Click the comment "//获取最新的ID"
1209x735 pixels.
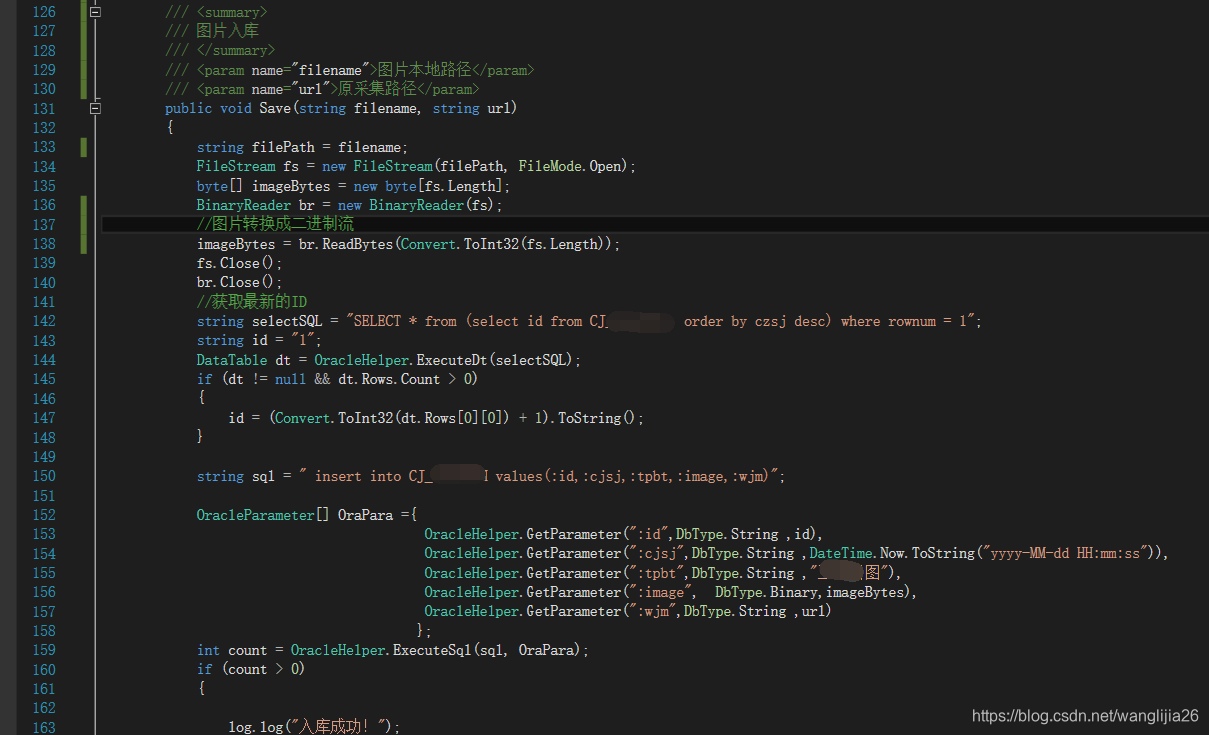point(252,302)
